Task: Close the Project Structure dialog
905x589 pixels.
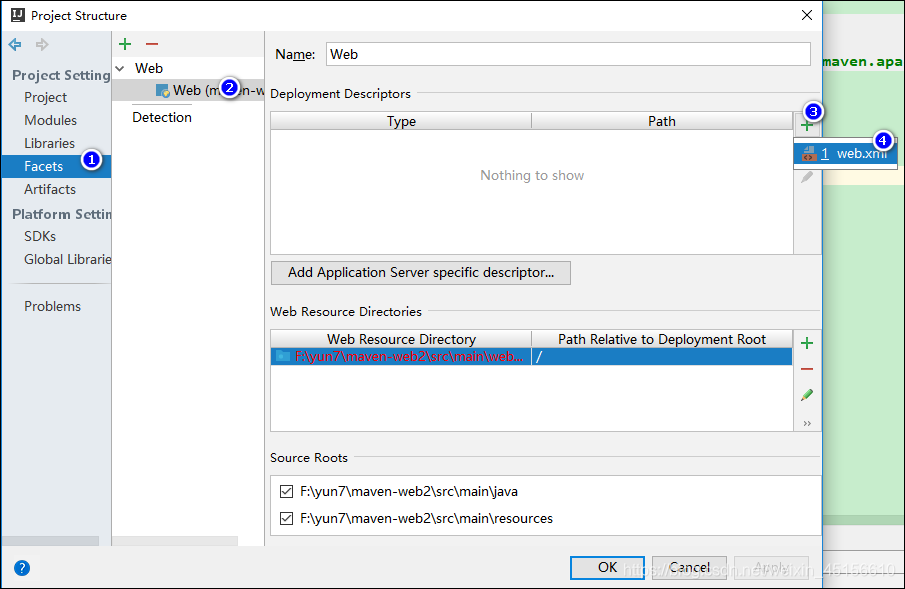Action: [x=807, y=15]
